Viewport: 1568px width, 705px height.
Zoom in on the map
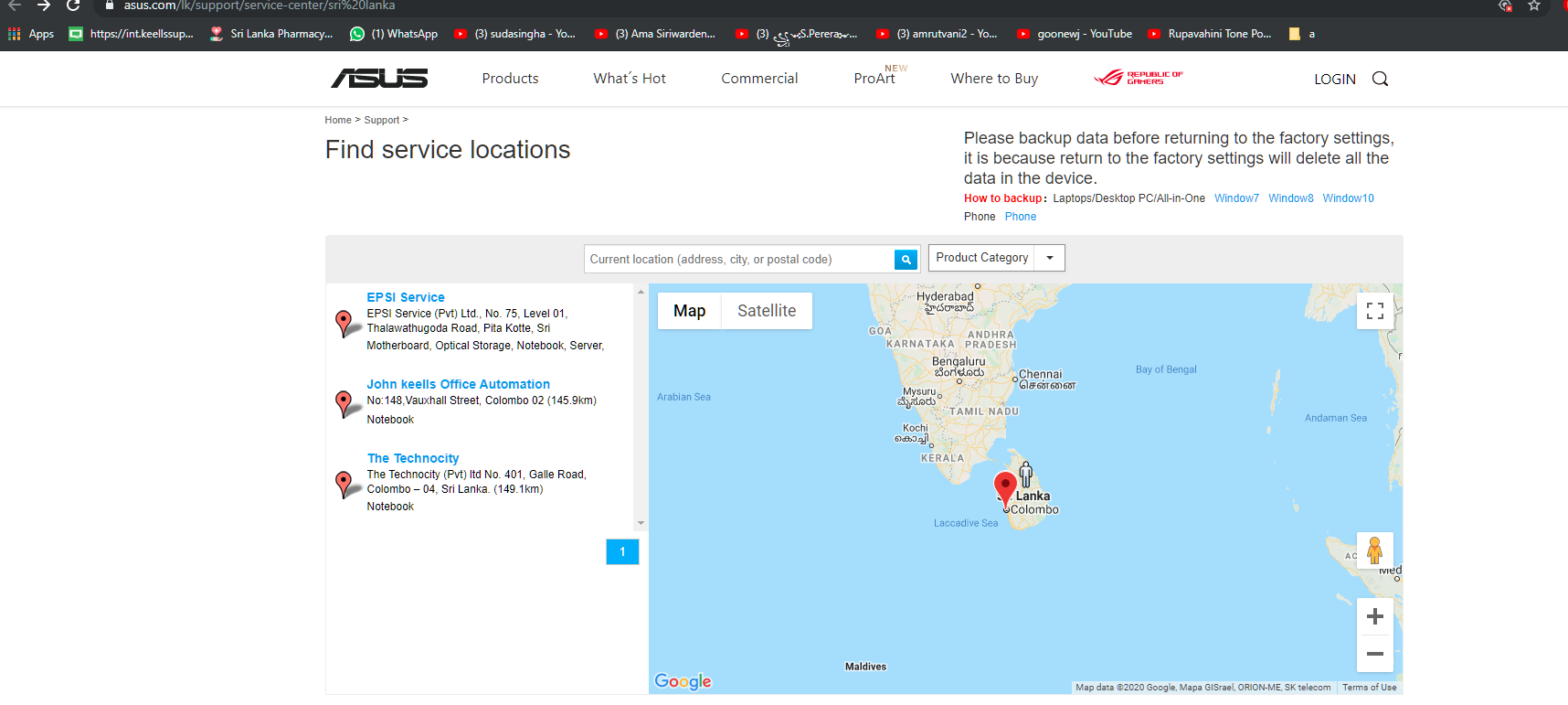(x=1374, y=617)
